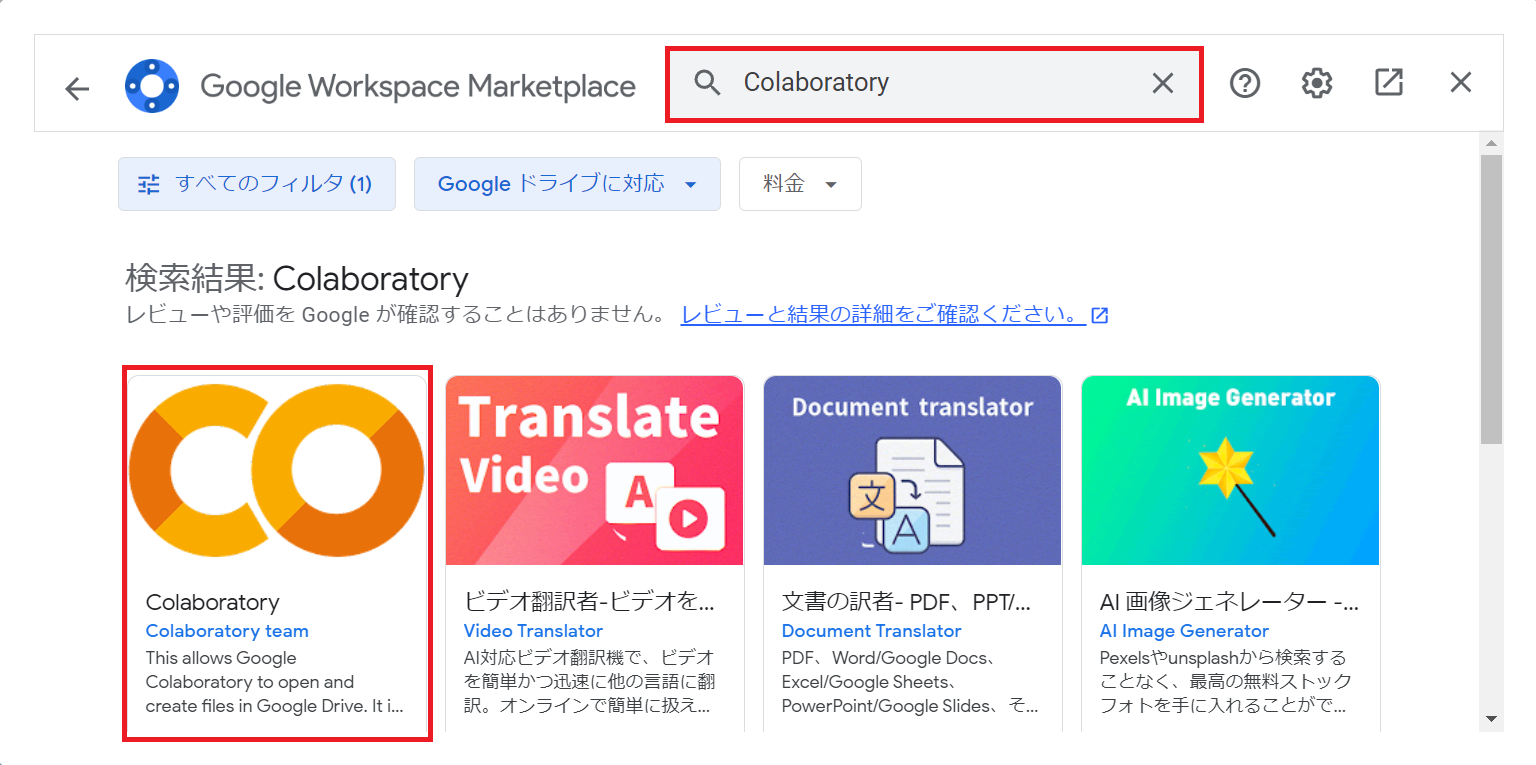Expand the 料金 pricing filter
Image resolution: width=1536 pixels, height=765 pixels.
799,184
